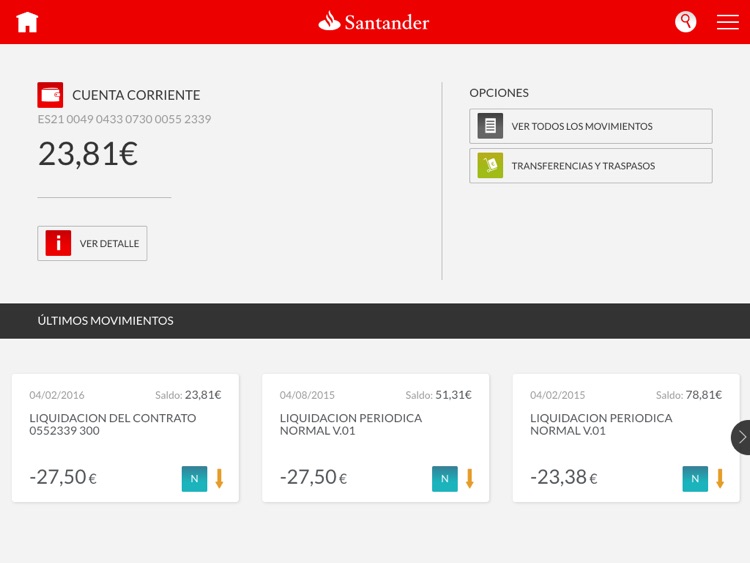
Task: Open Transferencias y Traspasos
Action: coord(591,166)
